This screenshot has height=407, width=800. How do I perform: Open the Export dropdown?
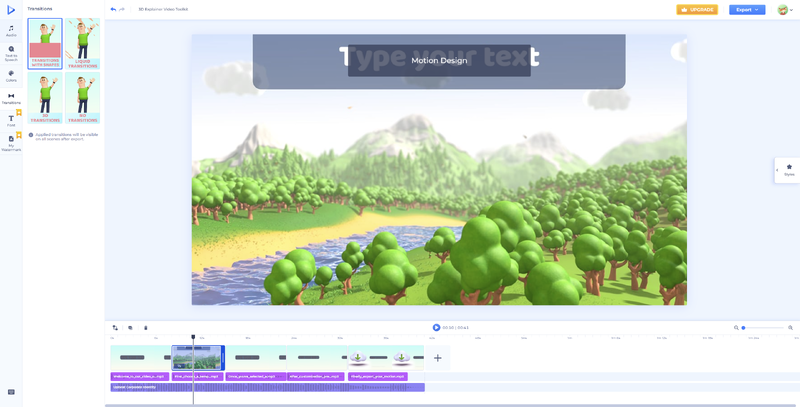tap(747, 10)
